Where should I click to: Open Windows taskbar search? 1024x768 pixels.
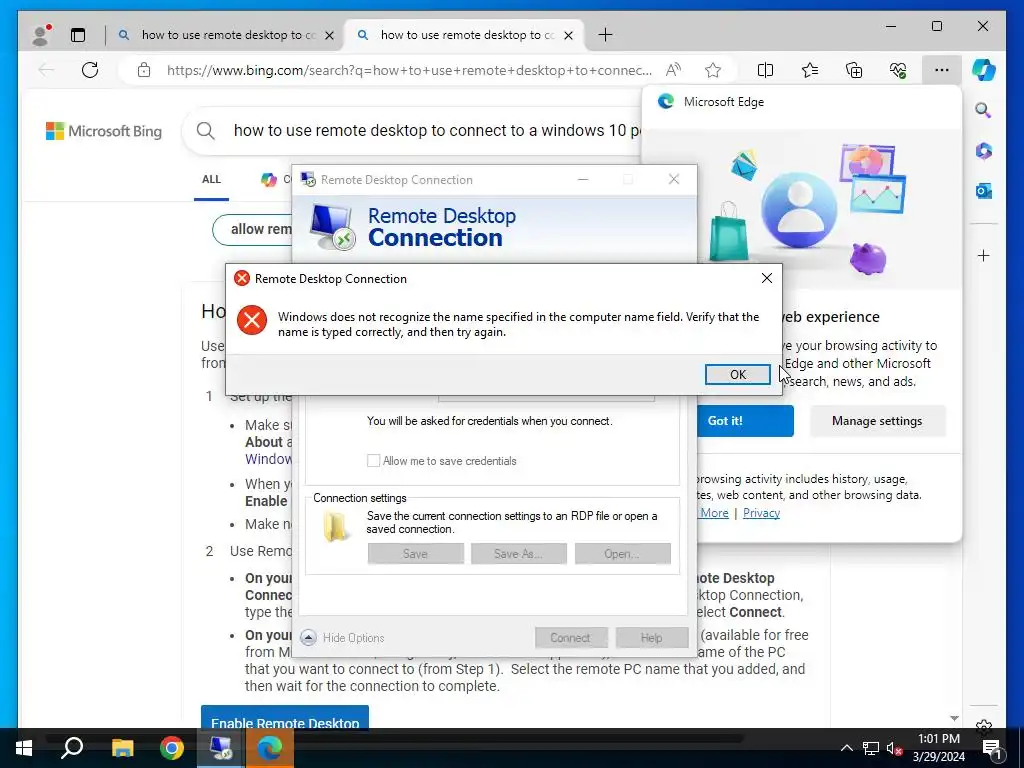point(72,748)
